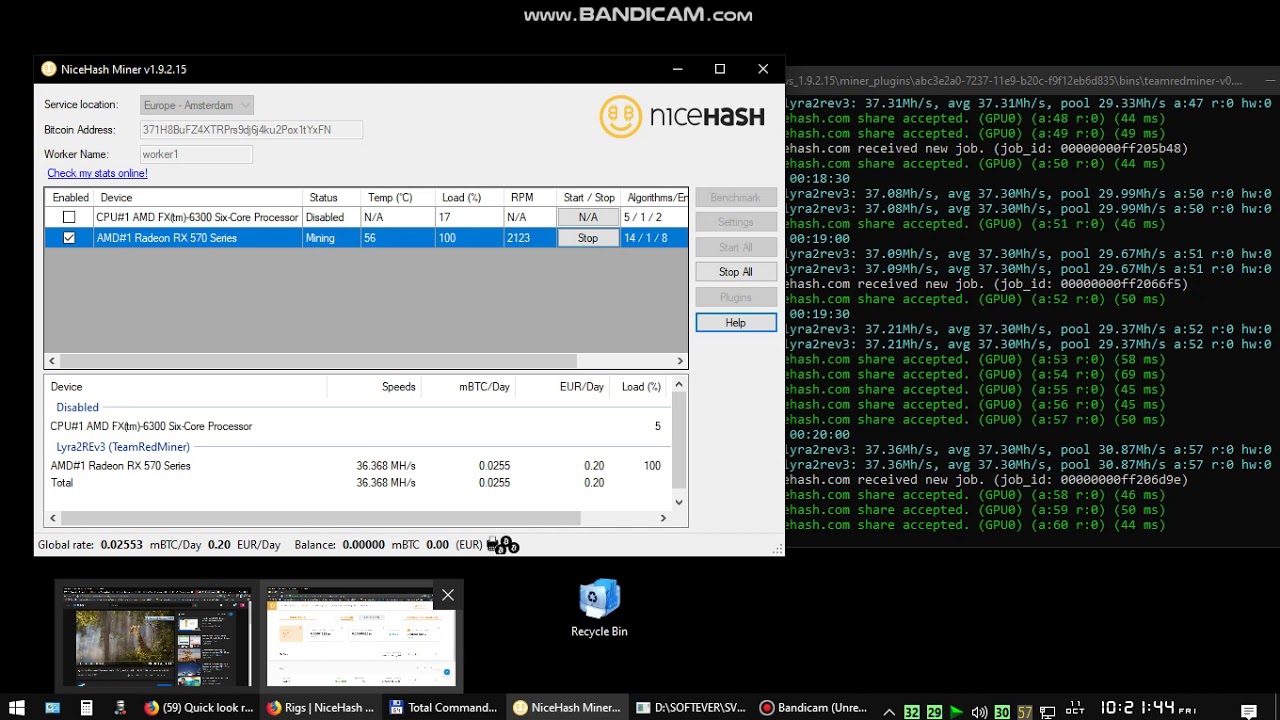Click the Algorithms column header

[x=654, y=197]
